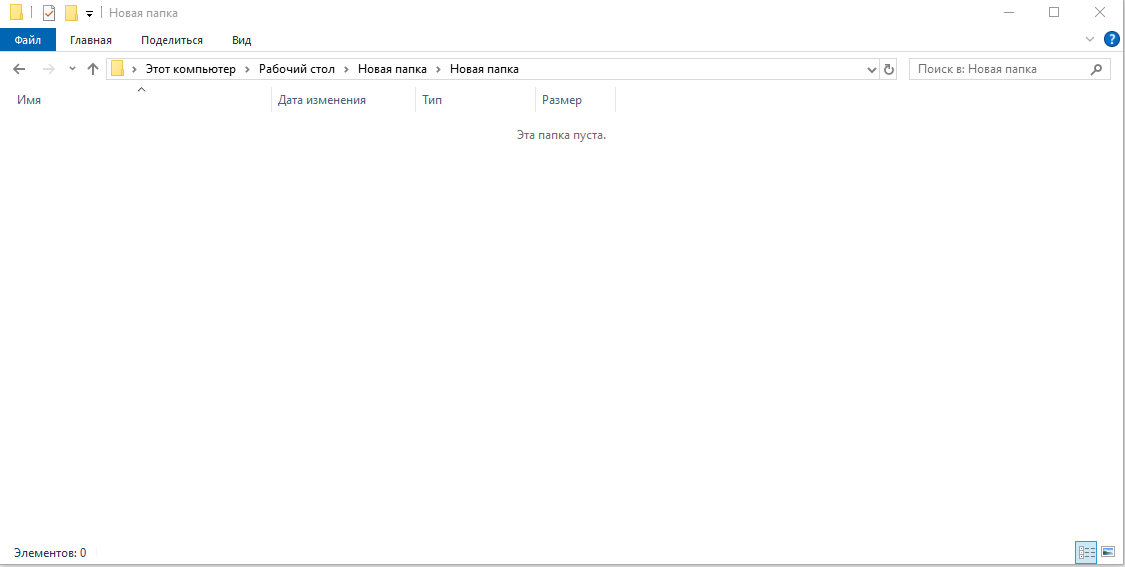Image resolution: width=1125 pixels, height=567 pixels.
Task: Minimize the Новая папка window
Action: (1009, 12)
